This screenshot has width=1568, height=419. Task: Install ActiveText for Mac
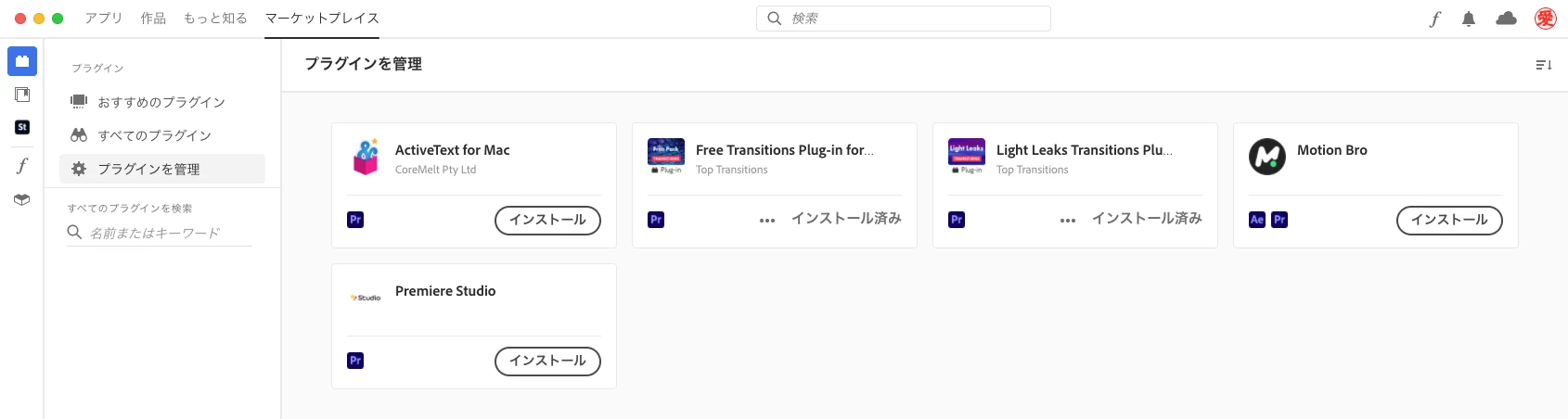(547, 220)
